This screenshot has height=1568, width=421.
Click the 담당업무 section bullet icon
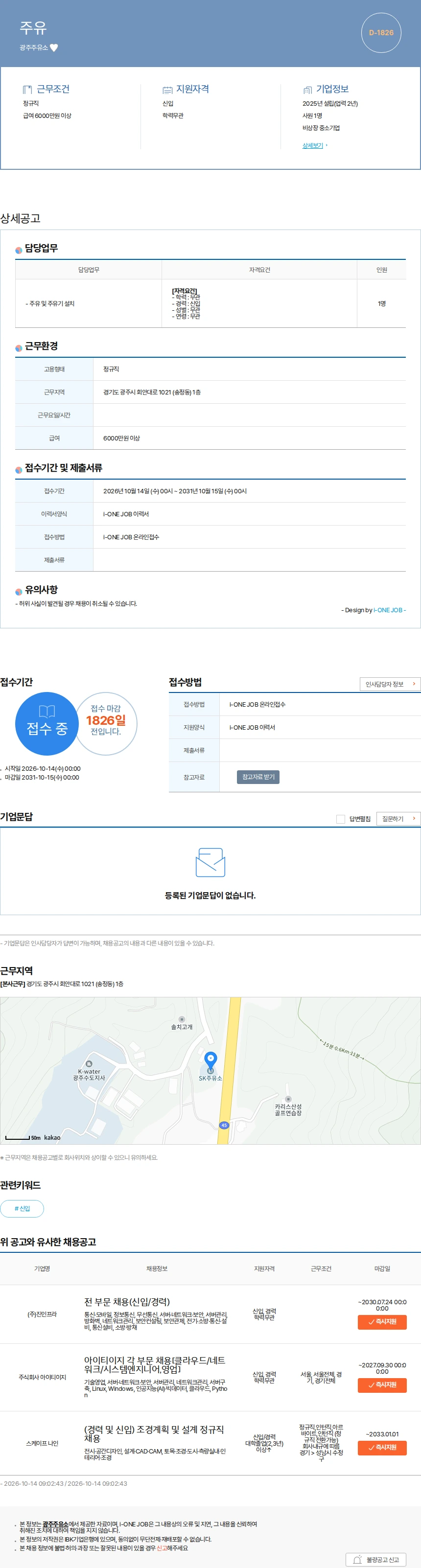pyautogui.click(x=19, y=250)
